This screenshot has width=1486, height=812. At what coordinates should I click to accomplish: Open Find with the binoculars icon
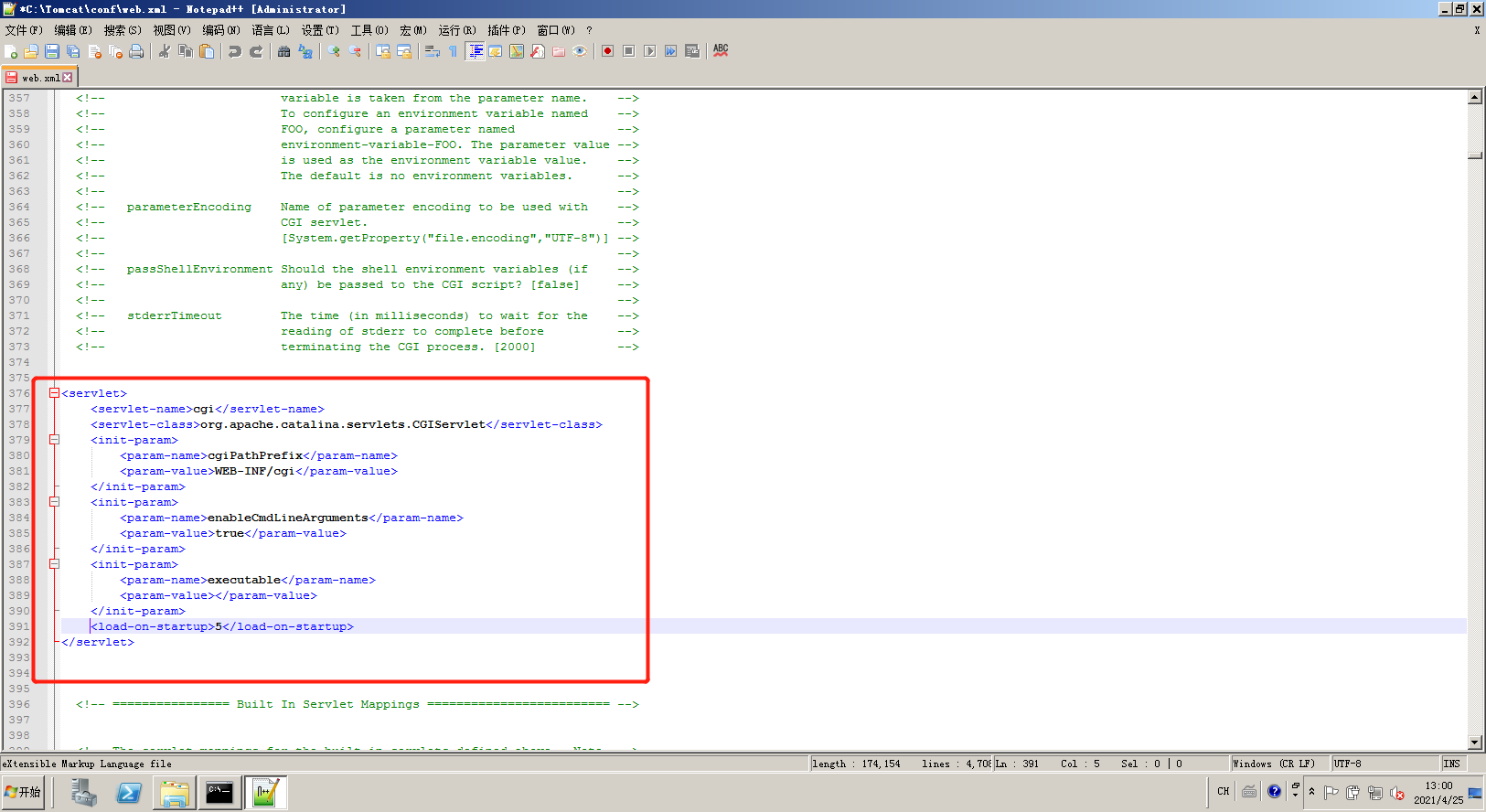[x=284, y=51]
